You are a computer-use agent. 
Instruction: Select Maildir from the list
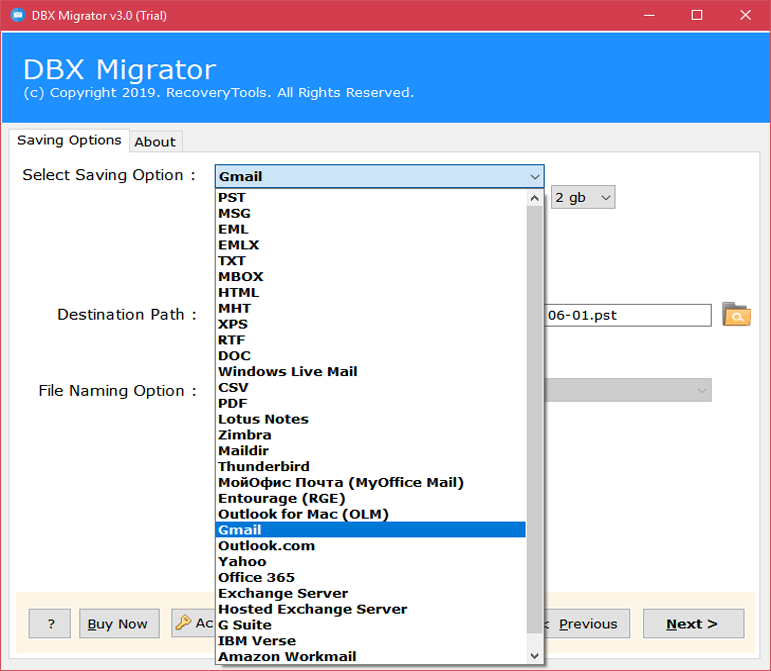[x=371, y=451]
